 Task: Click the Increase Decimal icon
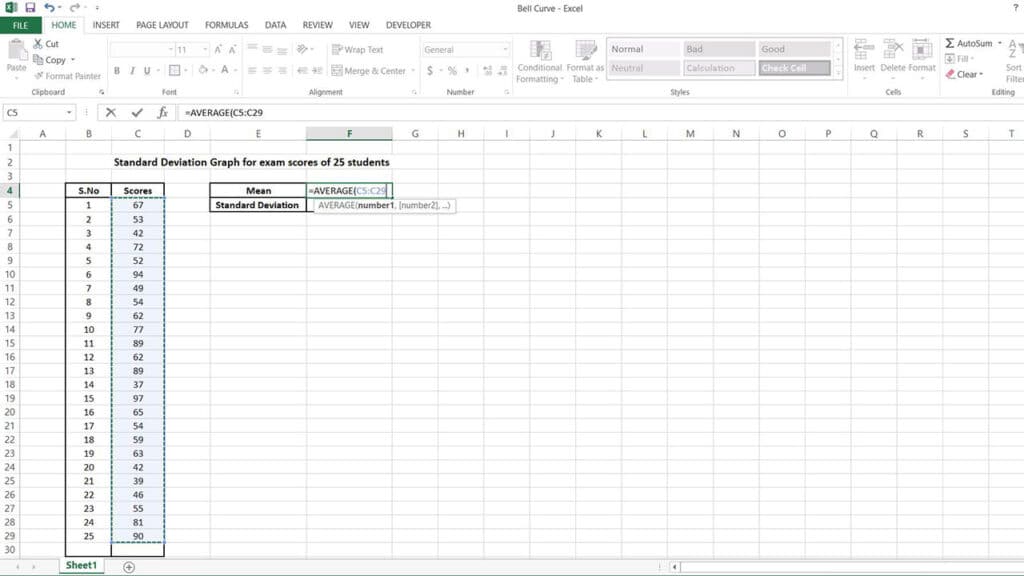click(x=486, y=72)
